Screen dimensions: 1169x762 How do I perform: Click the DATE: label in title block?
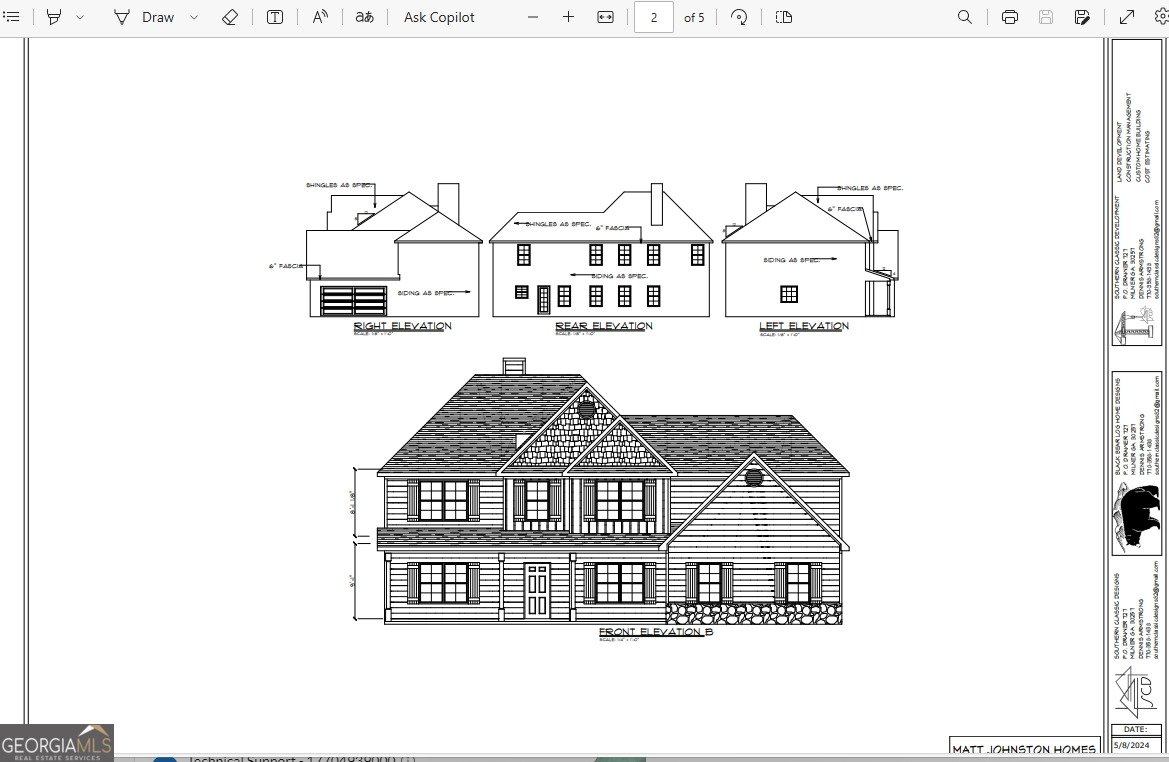(1135, 729)
